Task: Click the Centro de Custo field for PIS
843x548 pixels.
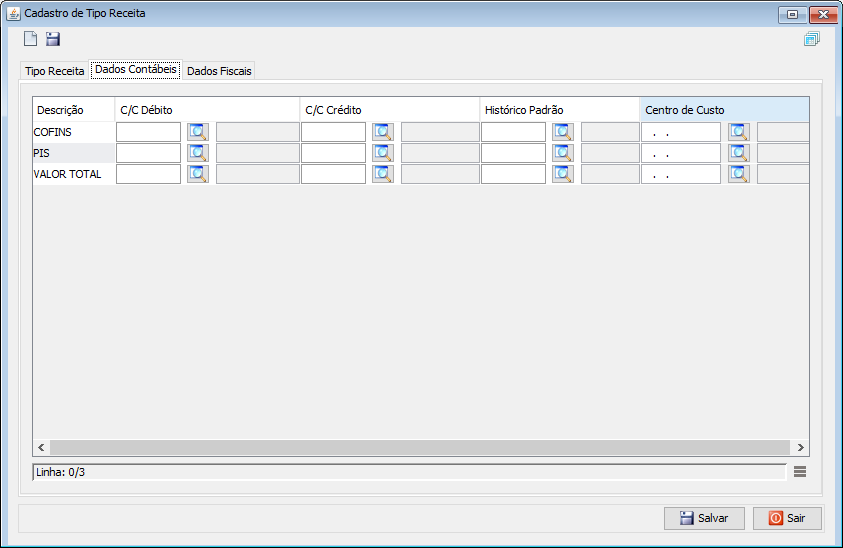Action: (681, 153)
